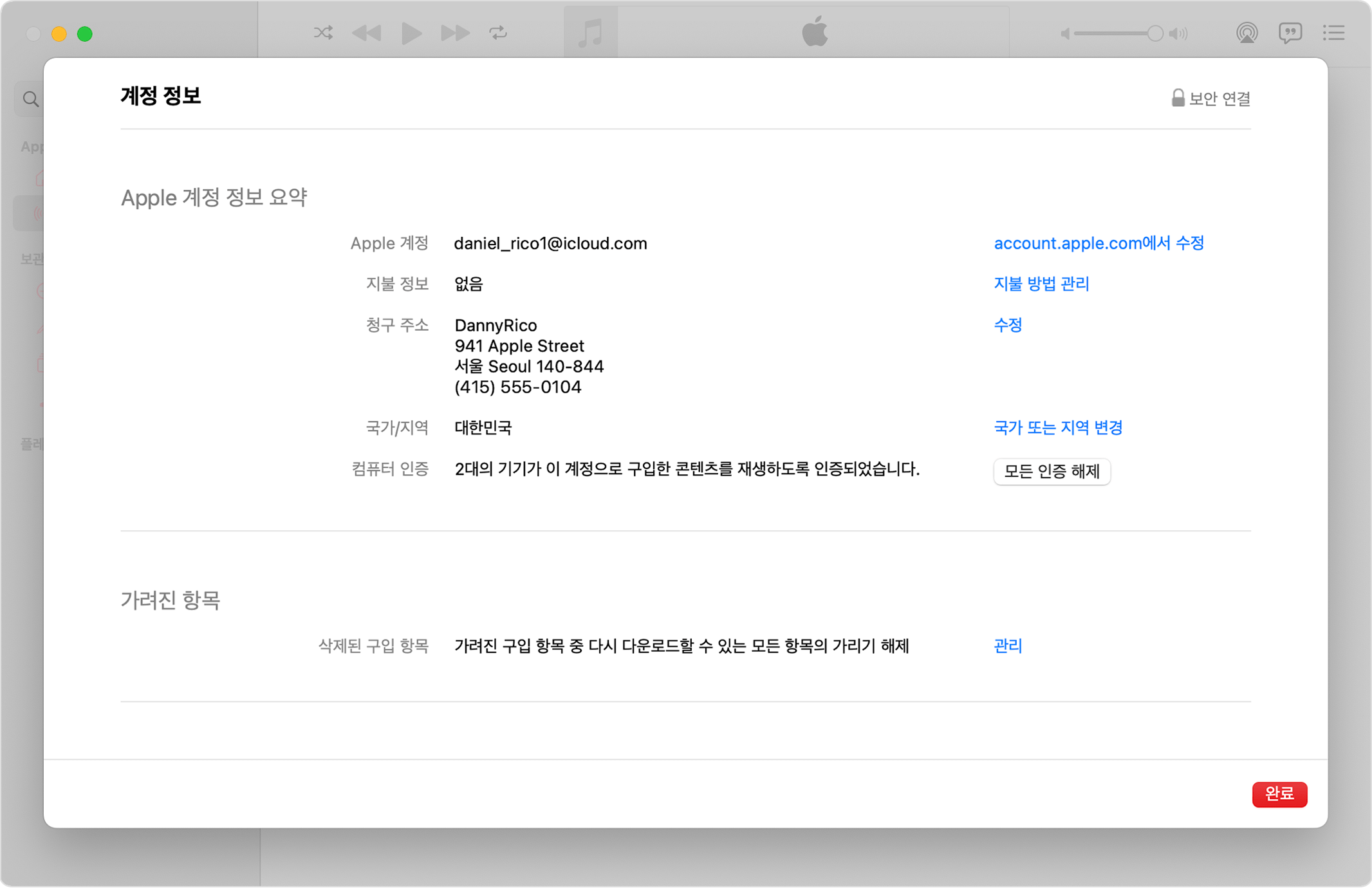
Task: Adjust the volume slider knob
Action: pyautogui.click(x=1155, y=33)
